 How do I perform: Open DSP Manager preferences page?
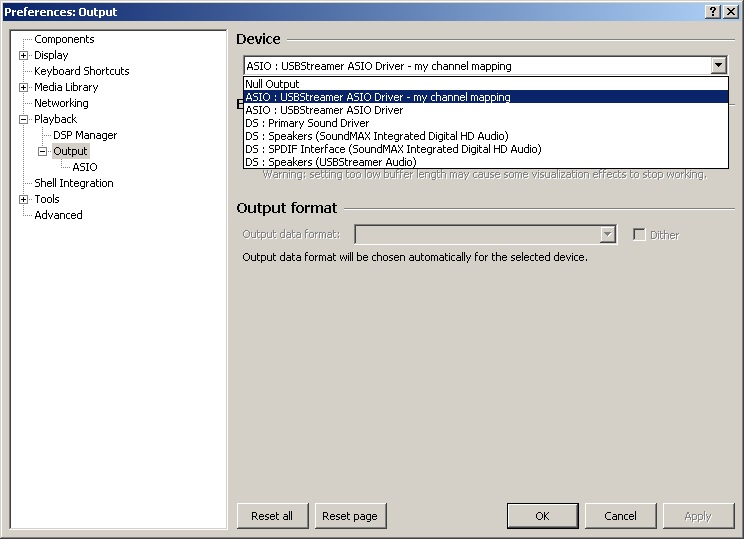coord(85,135)
